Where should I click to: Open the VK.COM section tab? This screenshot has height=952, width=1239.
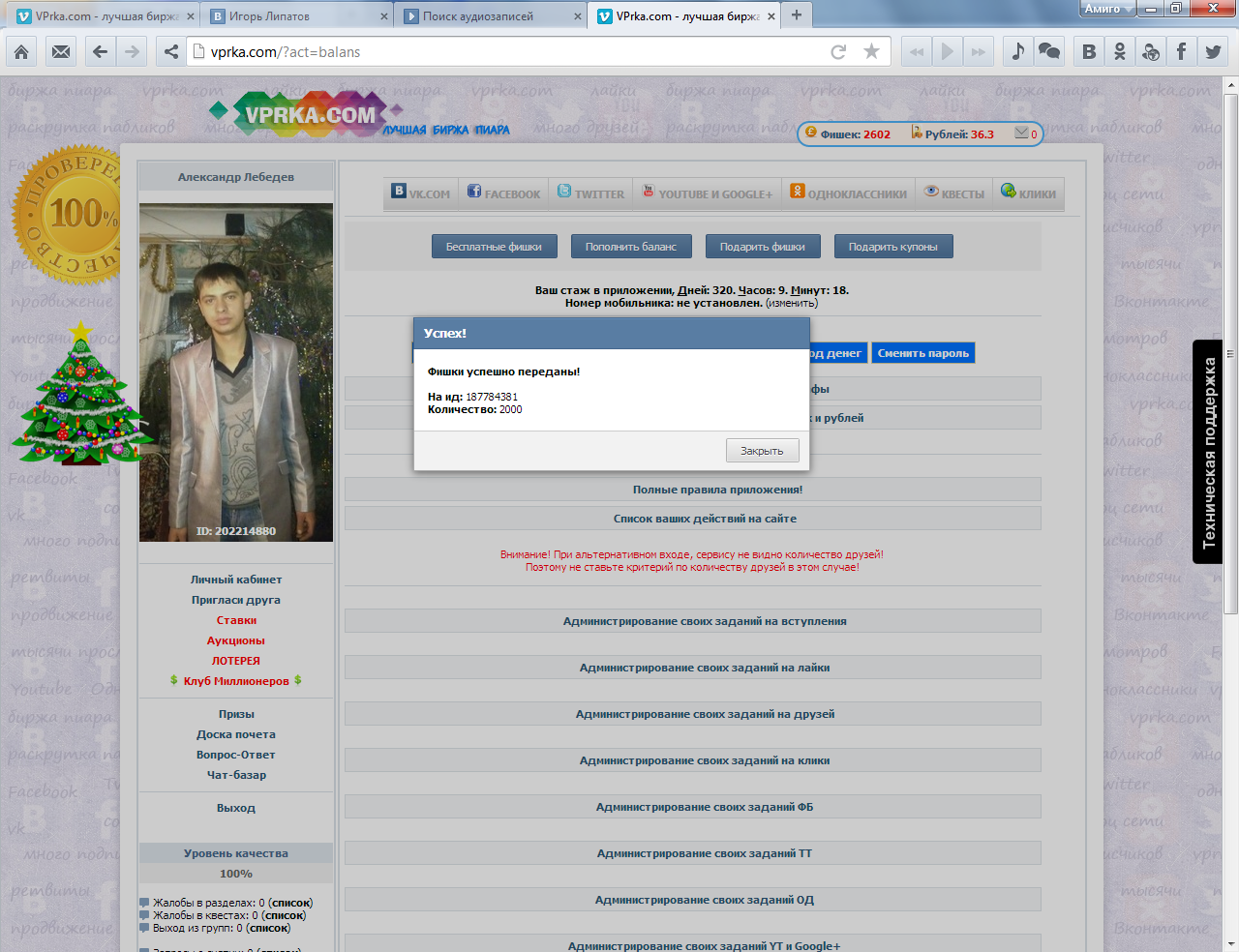pyautogui.click(x=421, y=193)
